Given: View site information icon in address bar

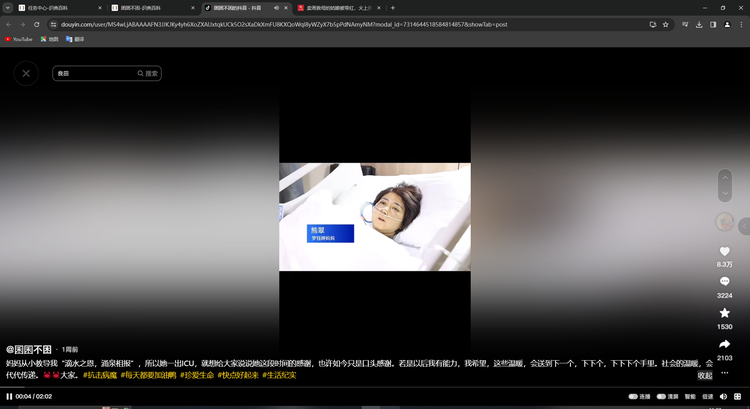Looking at the screenshot, I should click(54, 24).
